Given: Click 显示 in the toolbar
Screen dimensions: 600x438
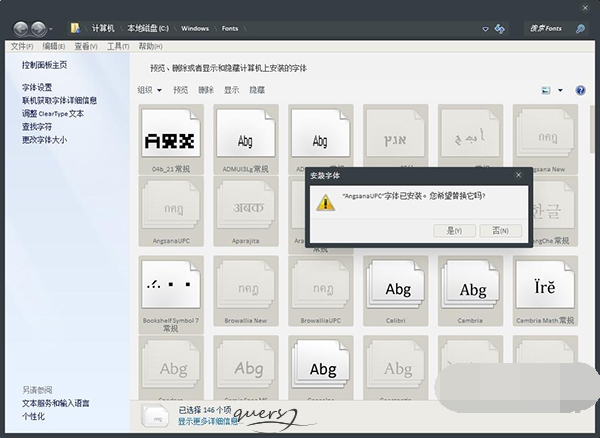Looking at the screenshot, I should [x=232, y=90].
